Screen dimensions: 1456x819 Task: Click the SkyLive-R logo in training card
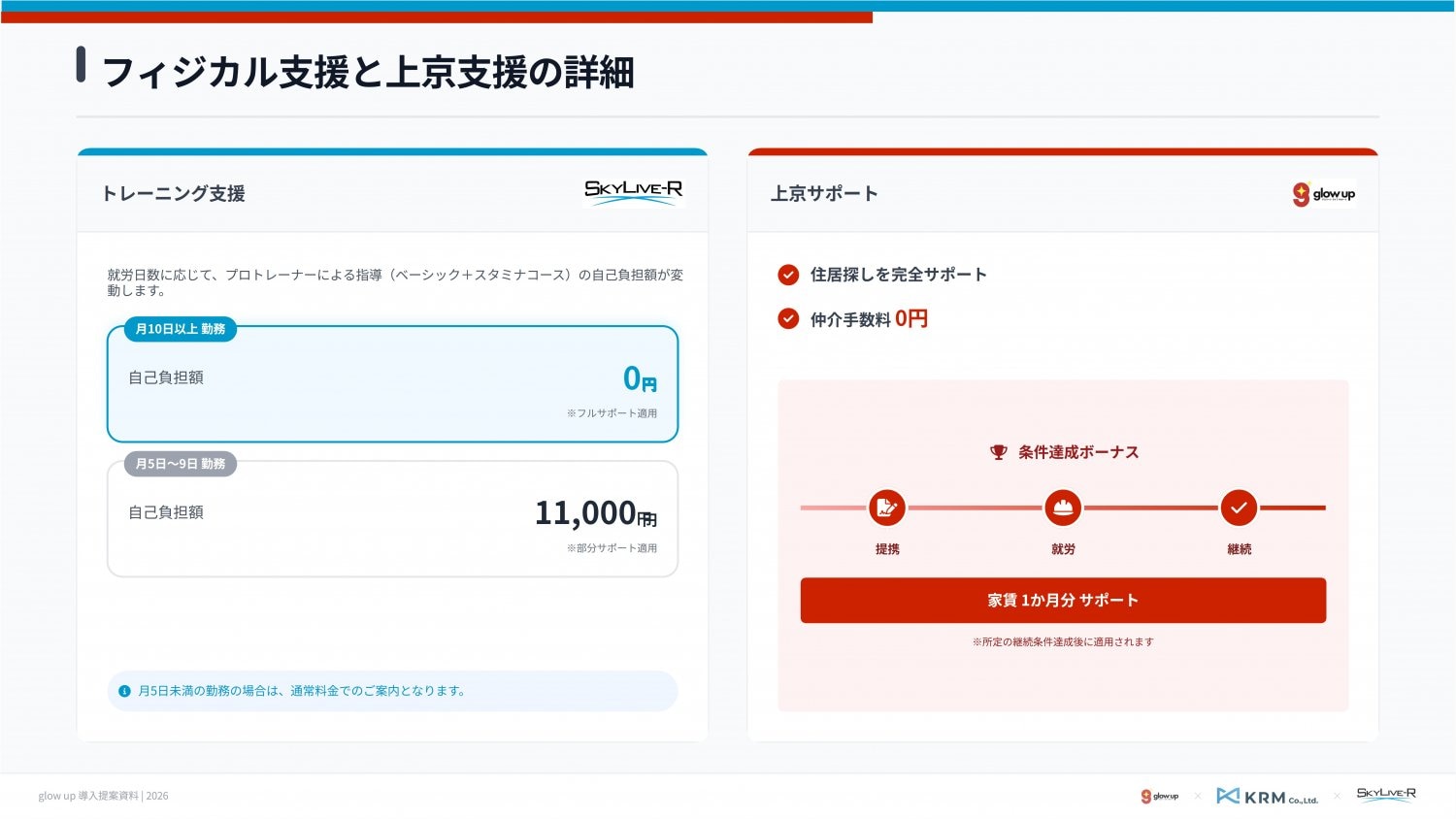633,191
